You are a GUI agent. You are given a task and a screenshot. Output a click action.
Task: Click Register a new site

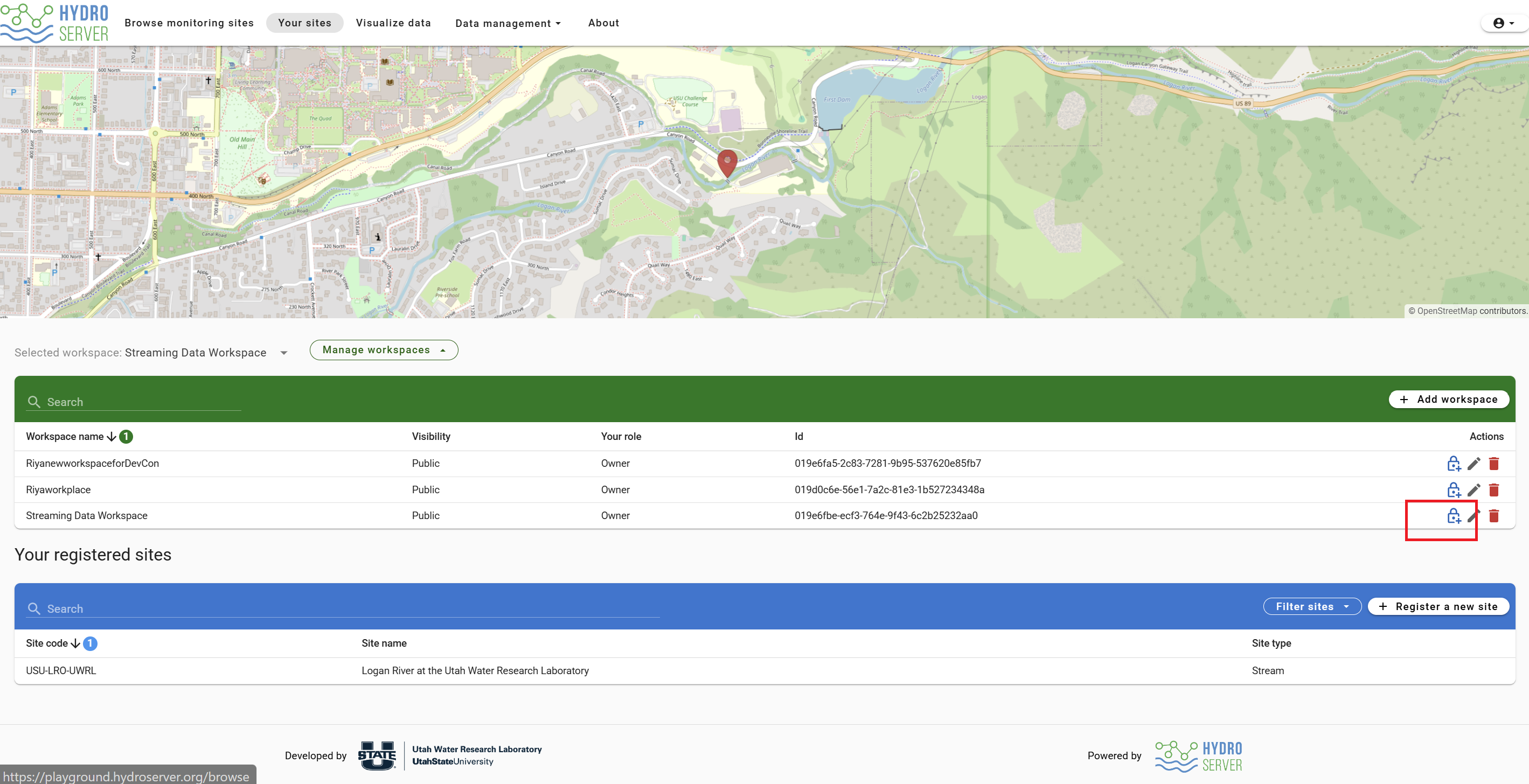(x=1438, y=606)
